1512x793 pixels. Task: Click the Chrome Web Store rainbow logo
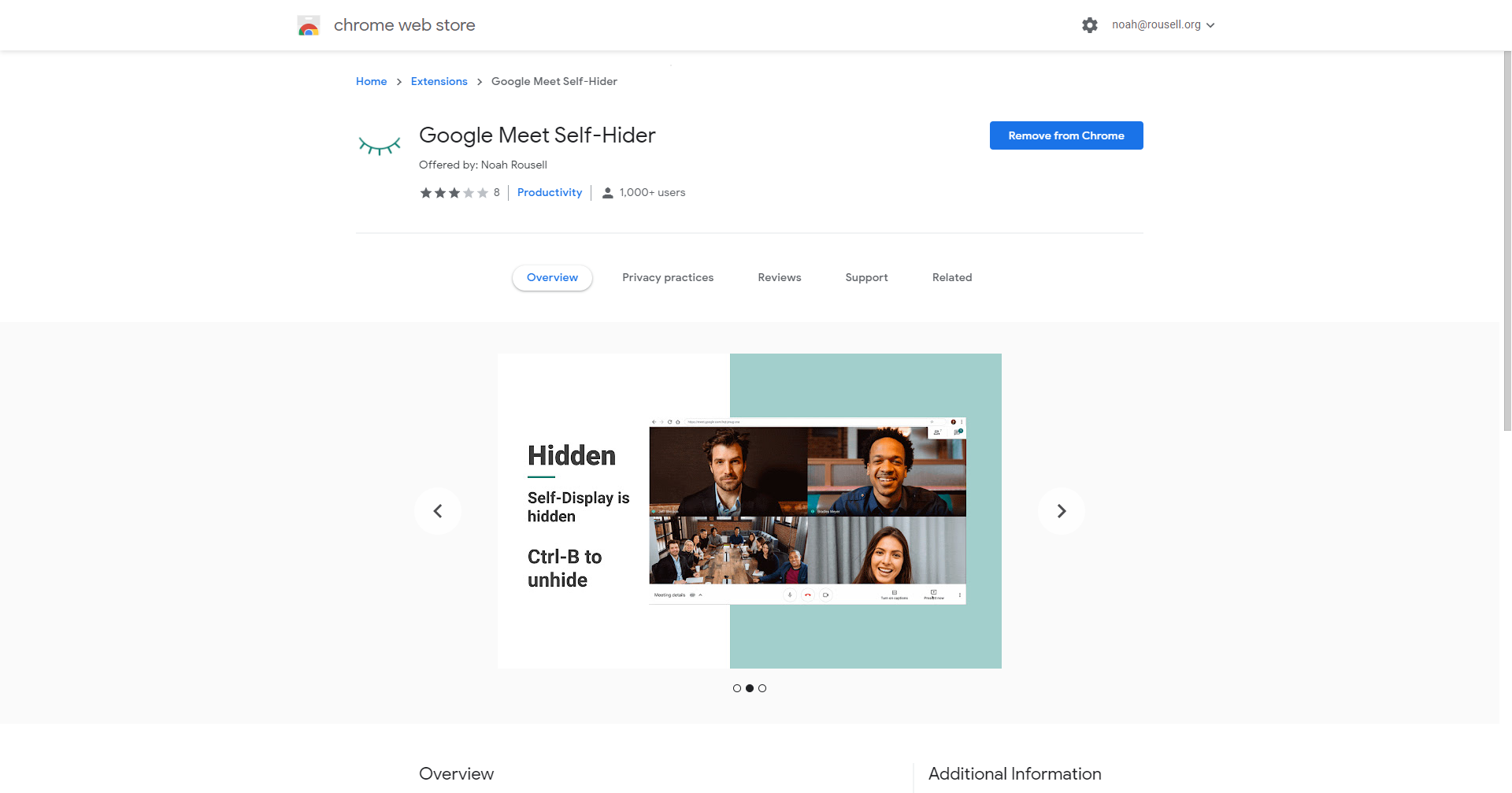pos(309,25)
